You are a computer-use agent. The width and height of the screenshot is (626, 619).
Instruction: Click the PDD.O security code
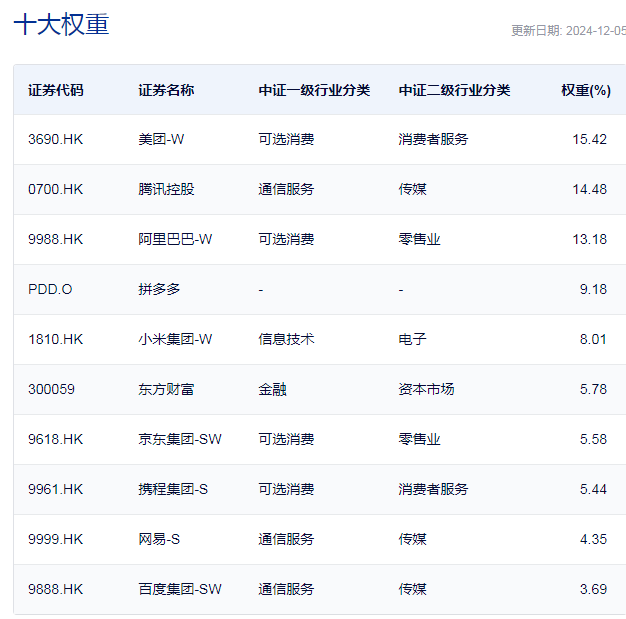pyautogui.click(x=50, y=289)
